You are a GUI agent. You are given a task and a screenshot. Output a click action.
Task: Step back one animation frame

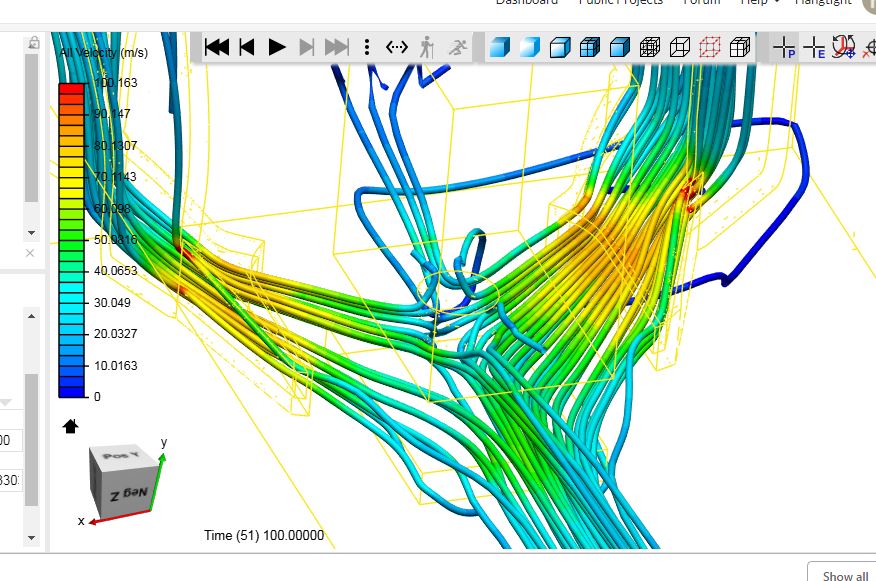247,47
